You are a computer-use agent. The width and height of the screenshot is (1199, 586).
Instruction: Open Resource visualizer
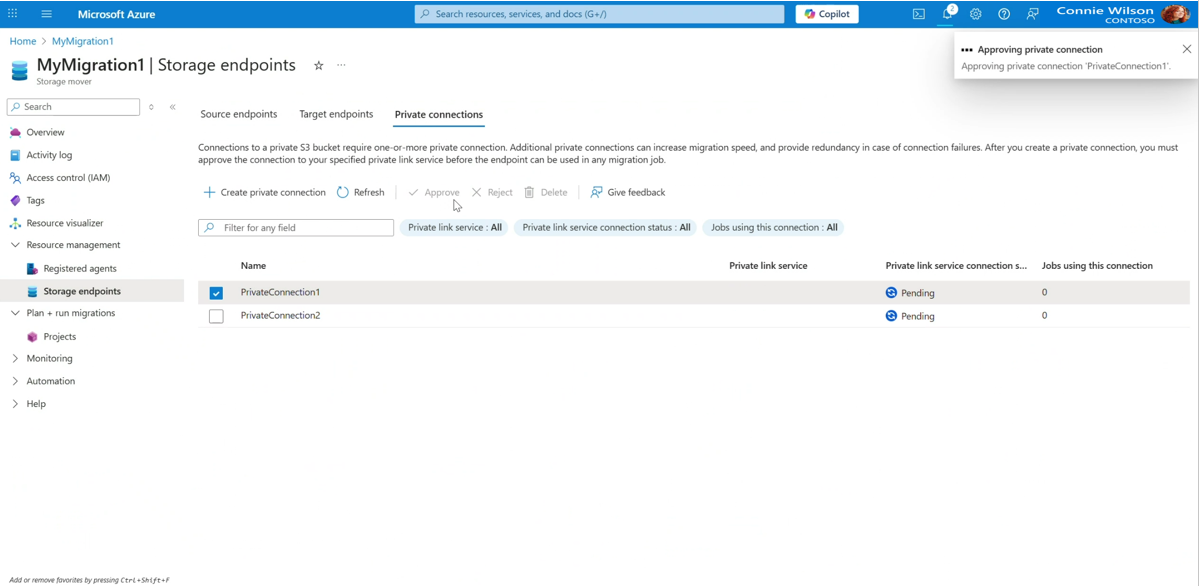[x=64, y=223]
